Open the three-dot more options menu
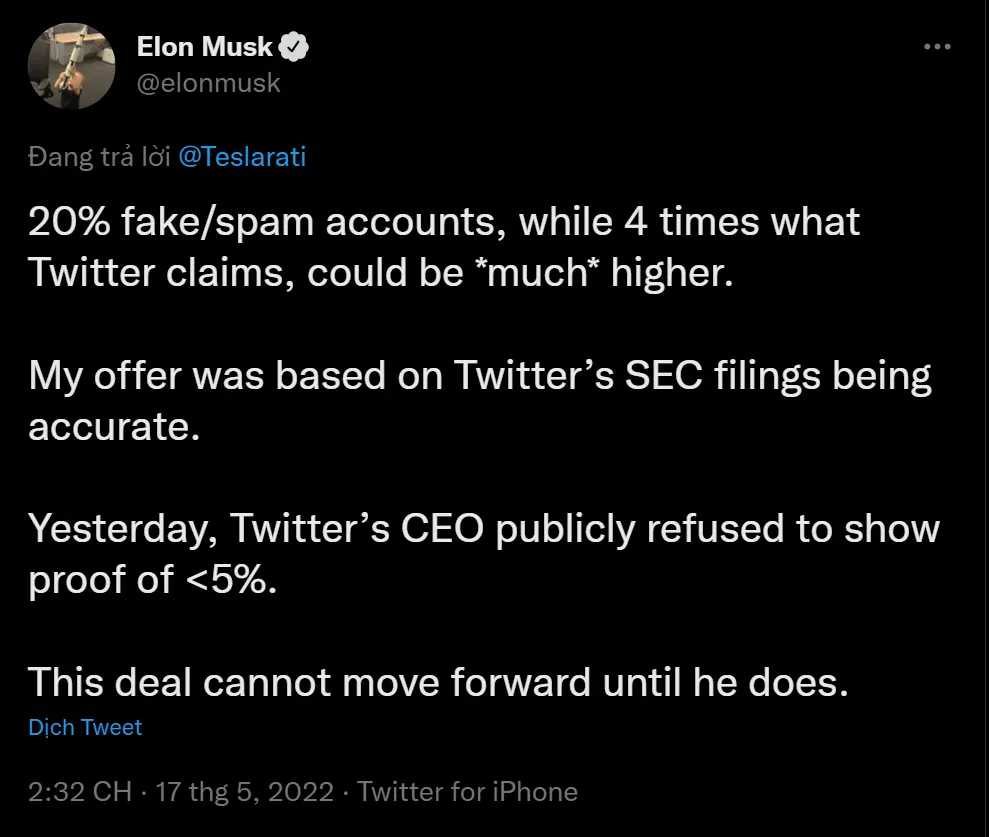Image resolution: width=989 pixels, height=837 pixels. [937, 45]
